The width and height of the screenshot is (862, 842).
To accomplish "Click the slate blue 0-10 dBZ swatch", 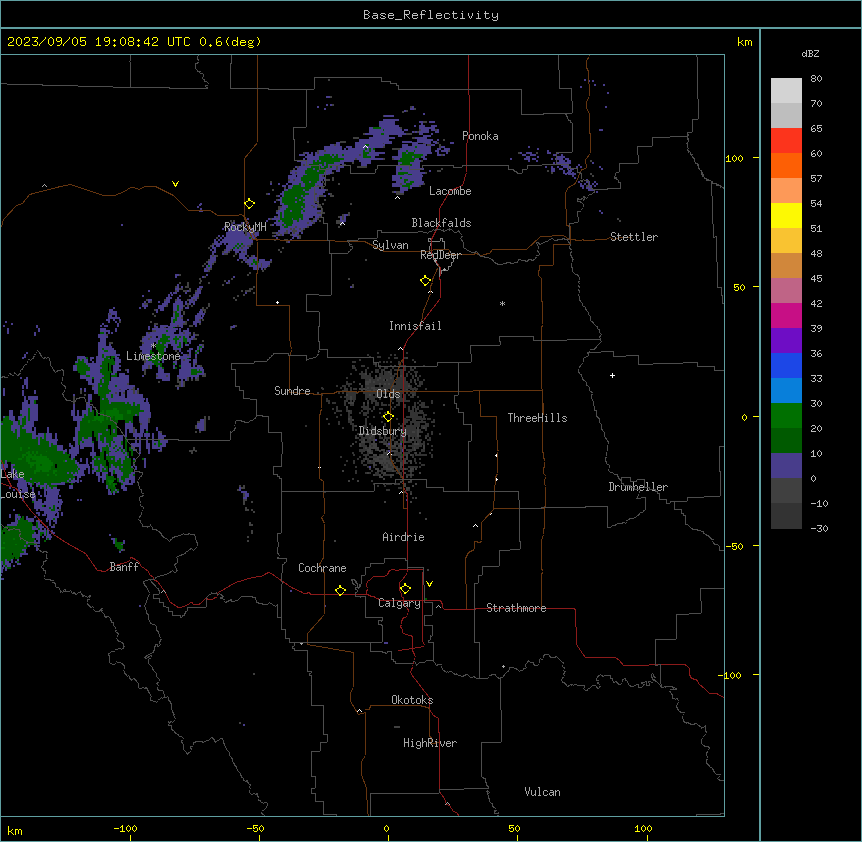I will tap(786, 466).
